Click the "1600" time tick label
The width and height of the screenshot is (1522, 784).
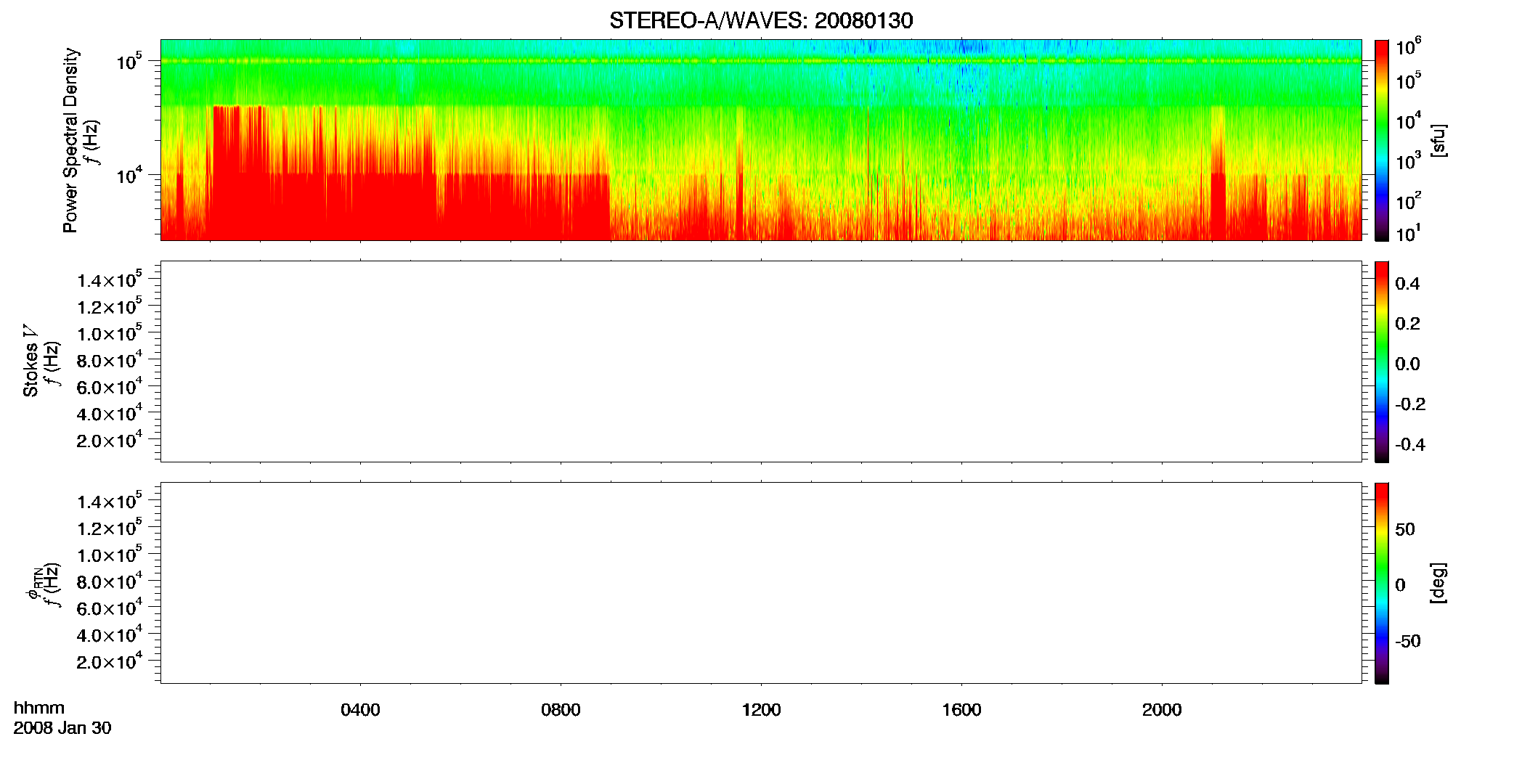point(961,710)
